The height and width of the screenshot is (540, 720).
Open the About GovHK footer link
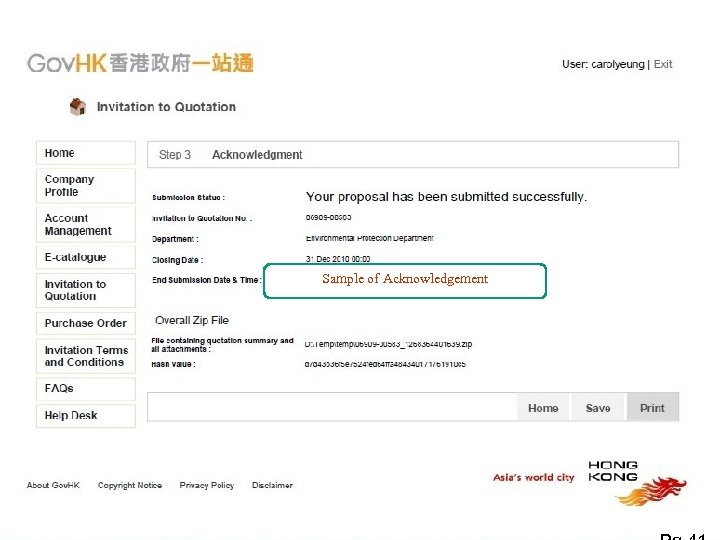[x=53, y=485]
